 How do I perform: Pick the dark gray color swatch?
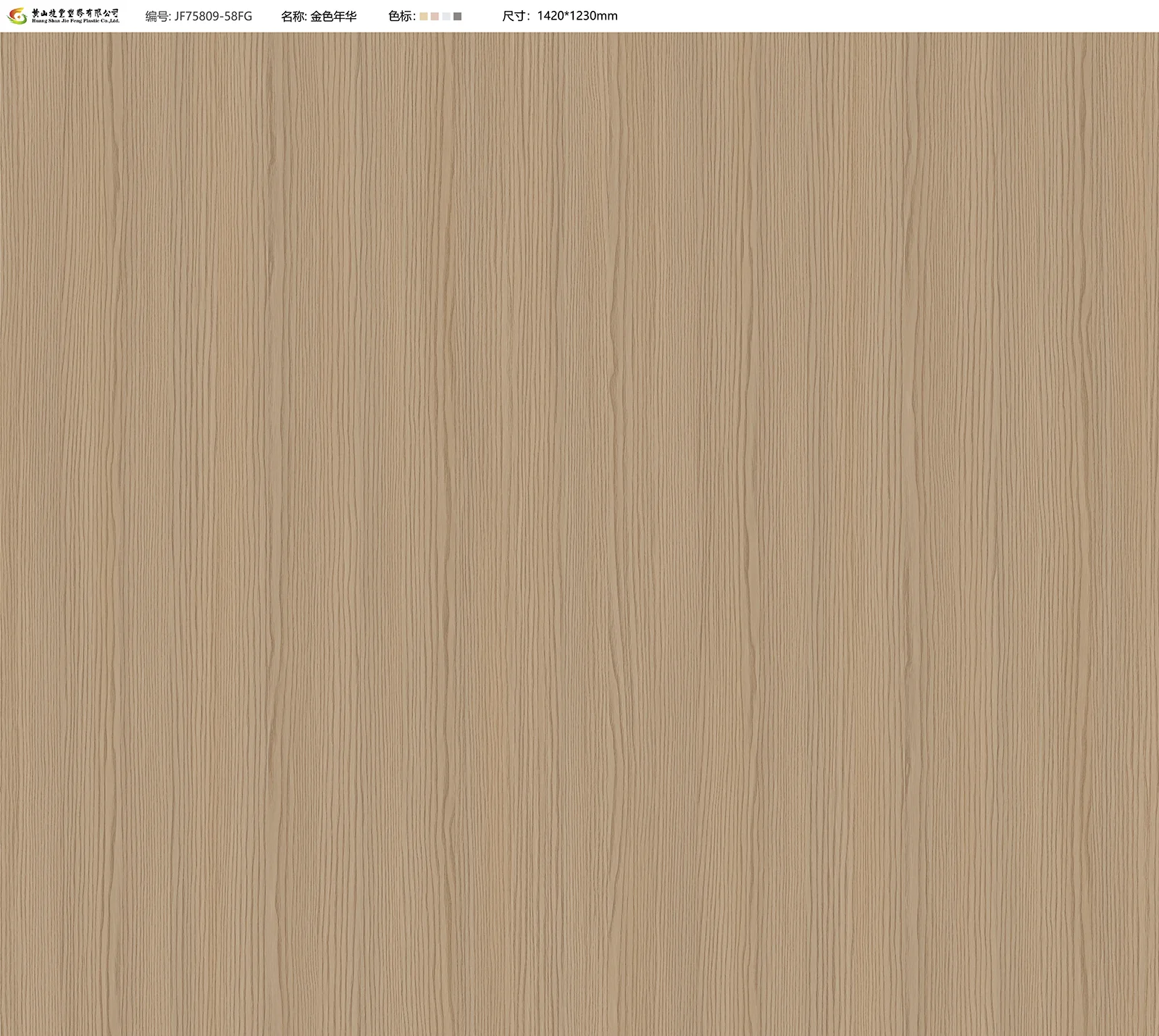tap(457, 17)
